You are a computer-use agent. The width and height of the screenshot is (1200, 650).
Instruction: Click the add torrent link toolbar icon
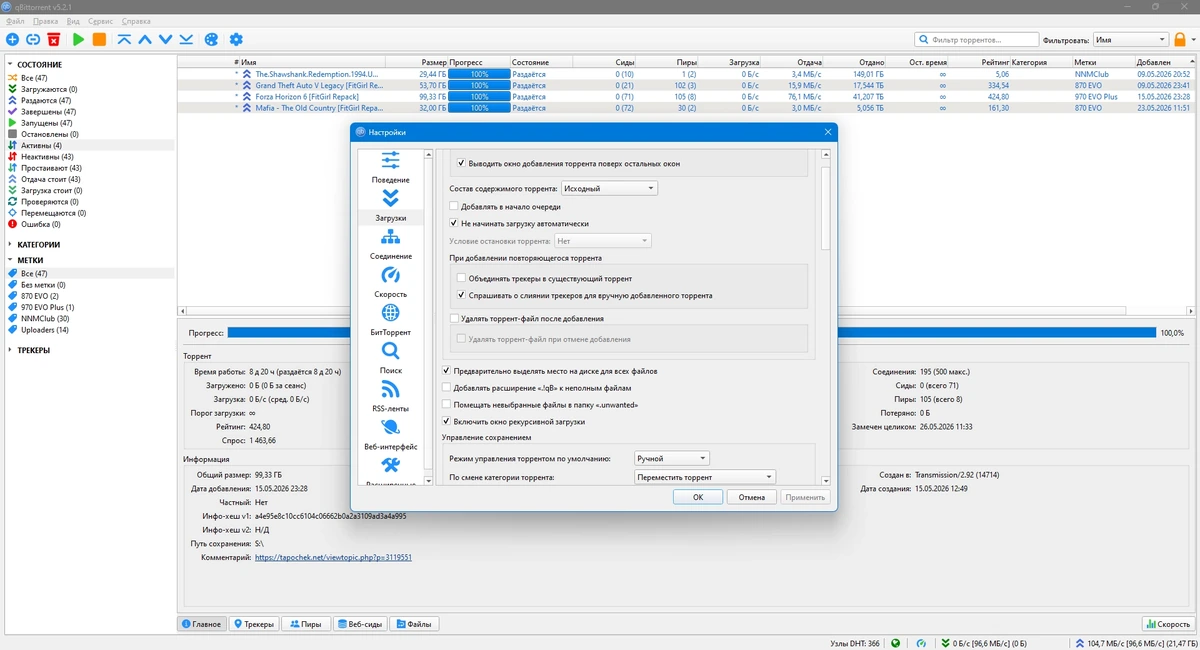(x=33, y=39)
